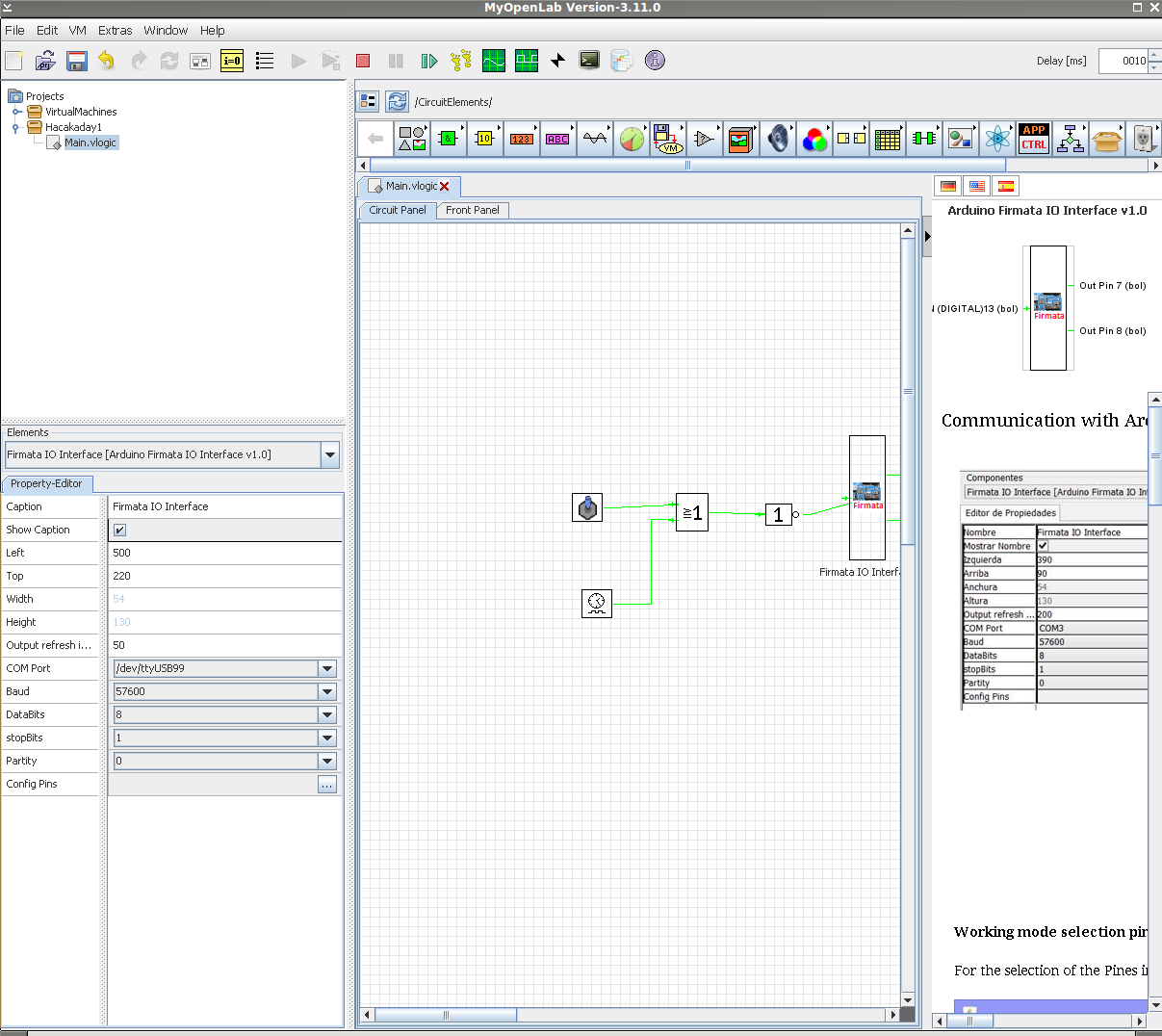Open the Extras menu
Image resolution: width=1162 pixels, height=1036 pixels.
point(115,30)
